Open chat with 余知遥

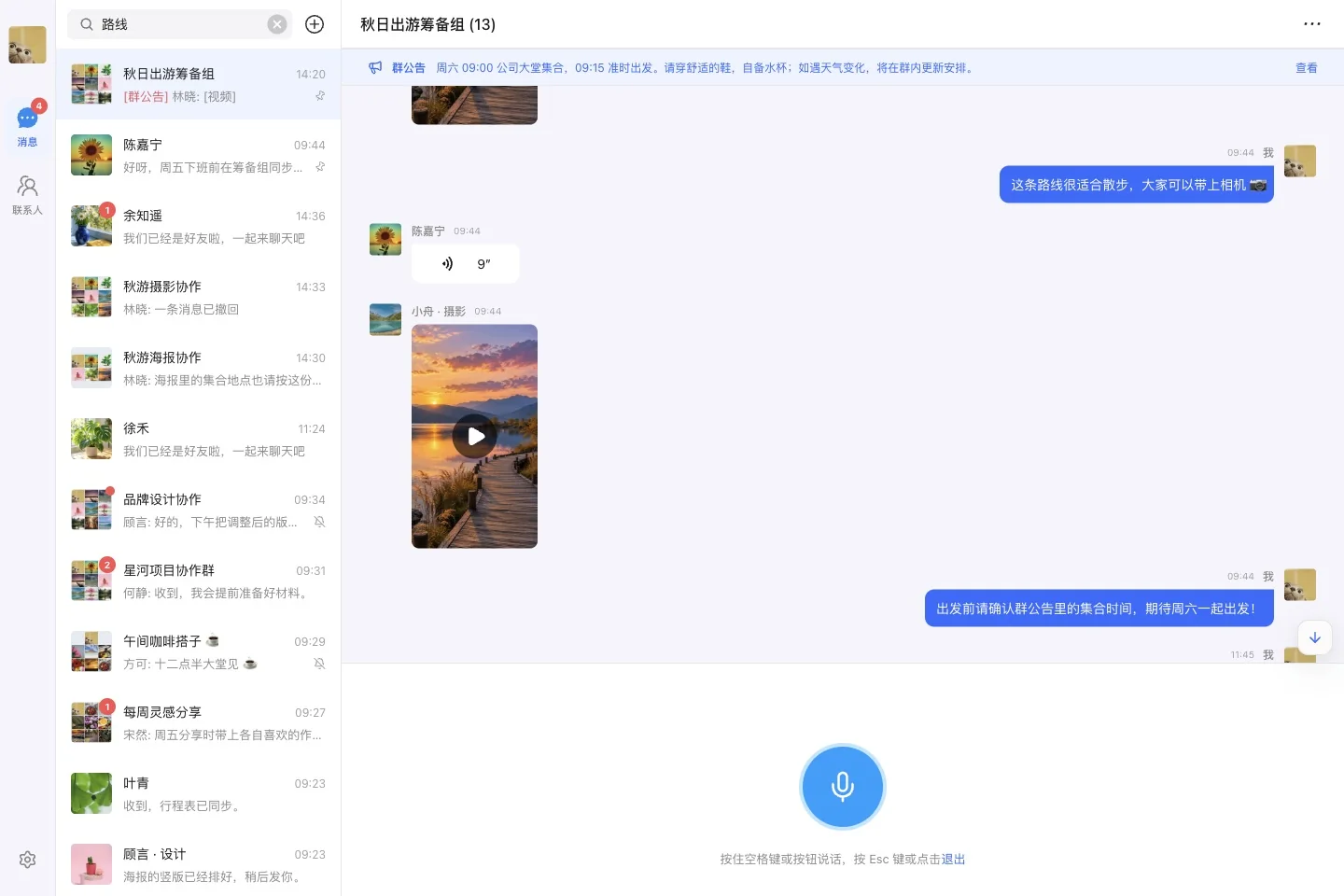198,226
